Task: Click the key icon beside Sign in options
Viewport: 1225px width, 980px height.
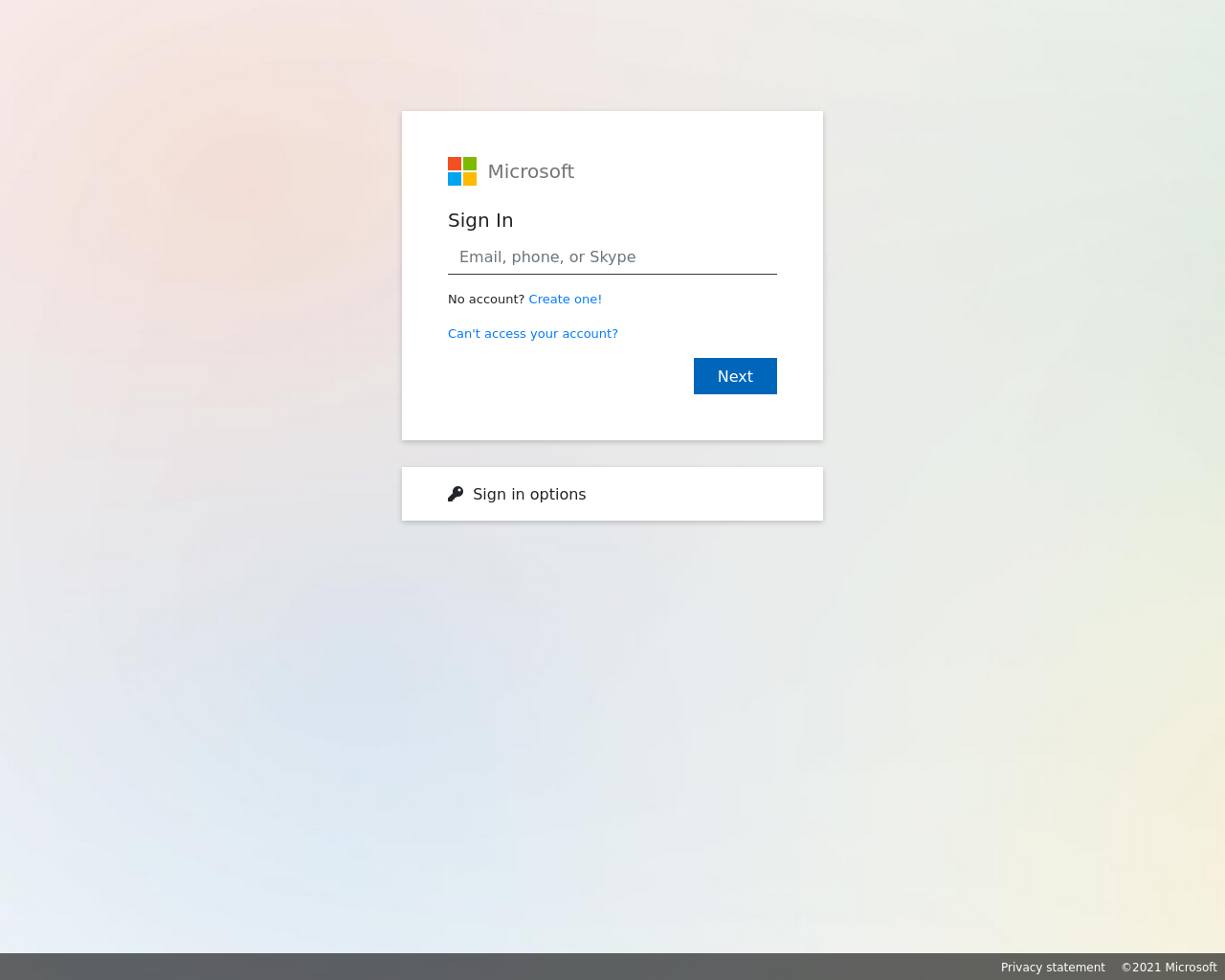Action: pyautogui.click(x=456, y=494)
